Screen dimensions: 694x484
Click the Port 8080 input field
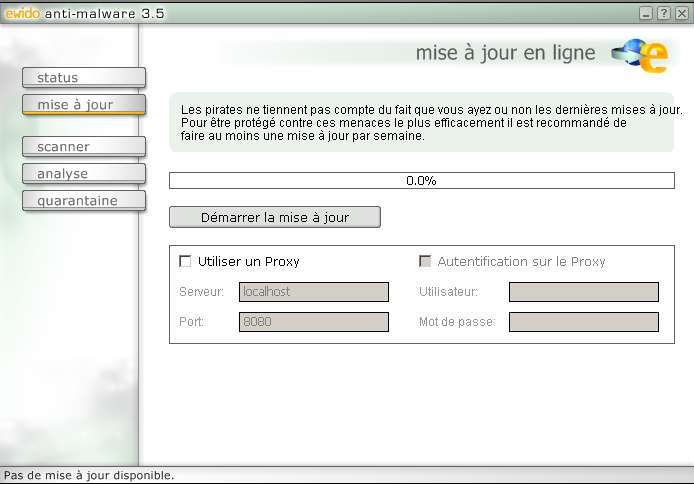pos(314,322)
